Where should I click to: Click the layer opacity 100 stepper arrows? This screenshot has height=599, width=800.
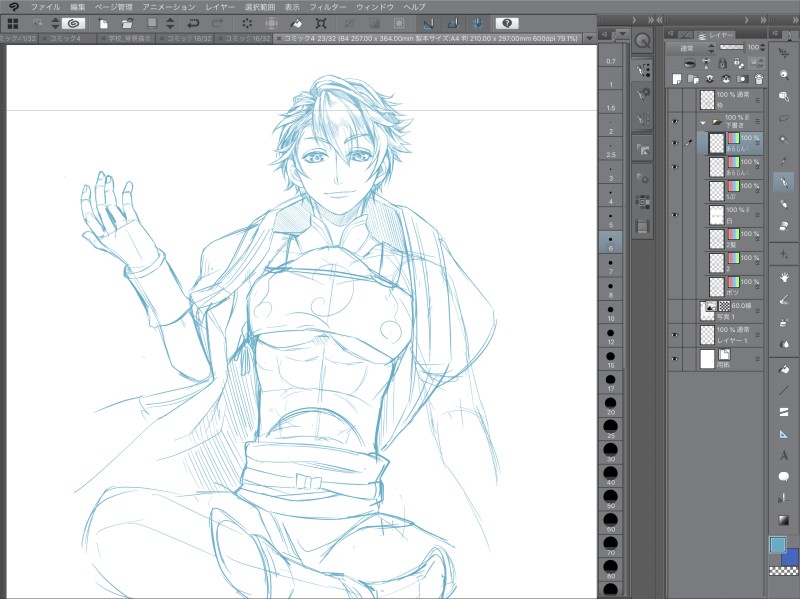[x=762, y=47]
